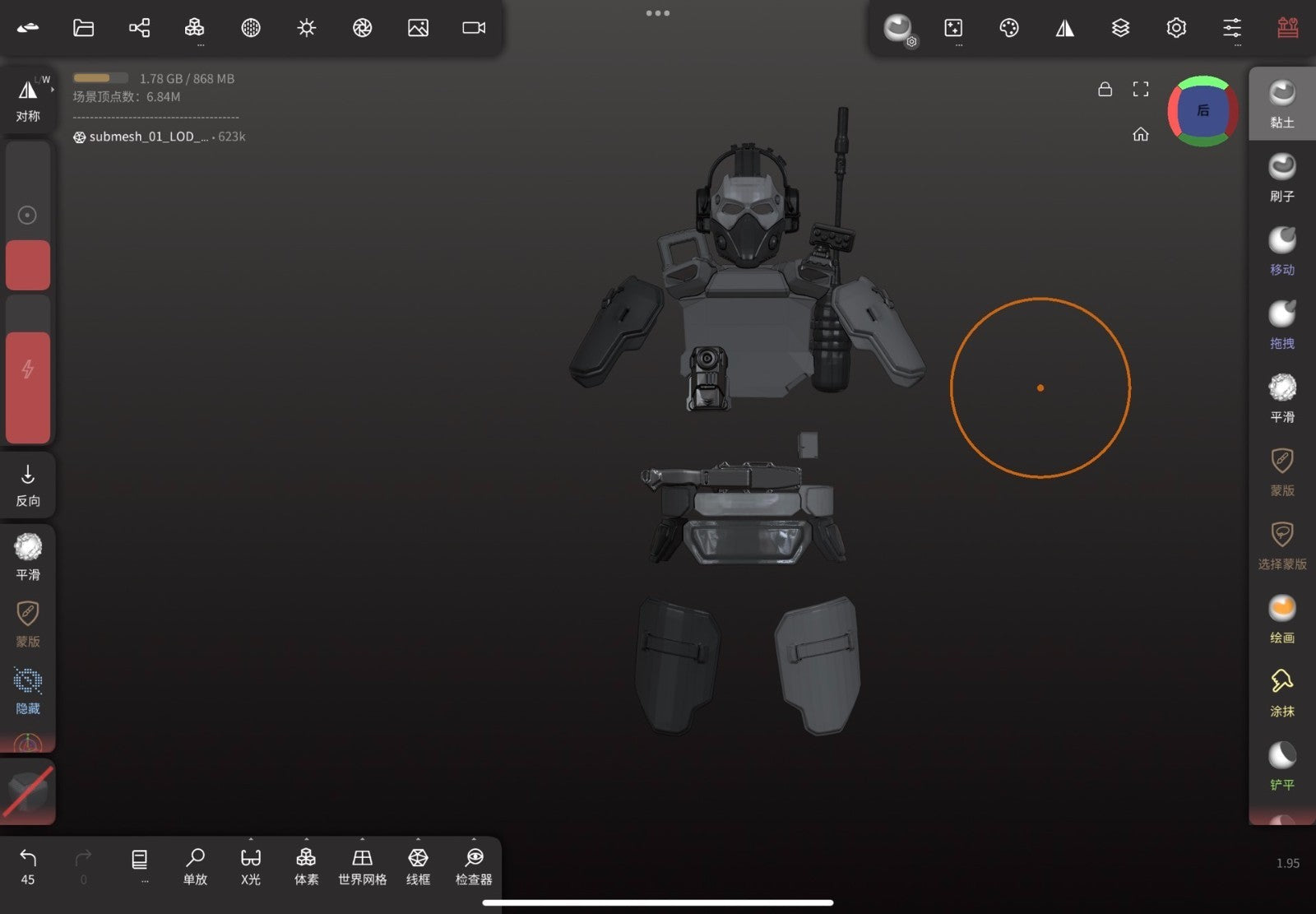This screenshot has height=914, width=1316.
Task: Open the lighting settings sun icon
Action: coord(307,28)
